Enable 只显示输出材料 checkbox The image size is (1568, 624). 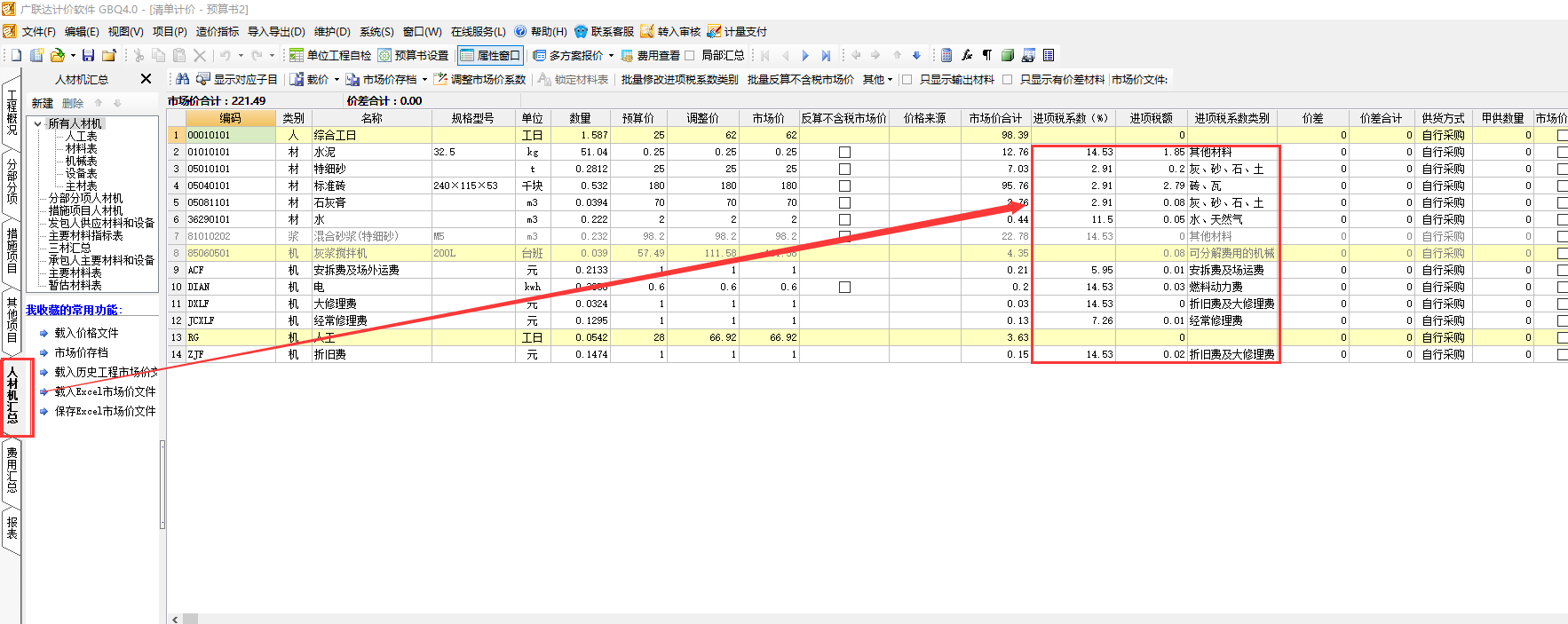tap(907, 79)
